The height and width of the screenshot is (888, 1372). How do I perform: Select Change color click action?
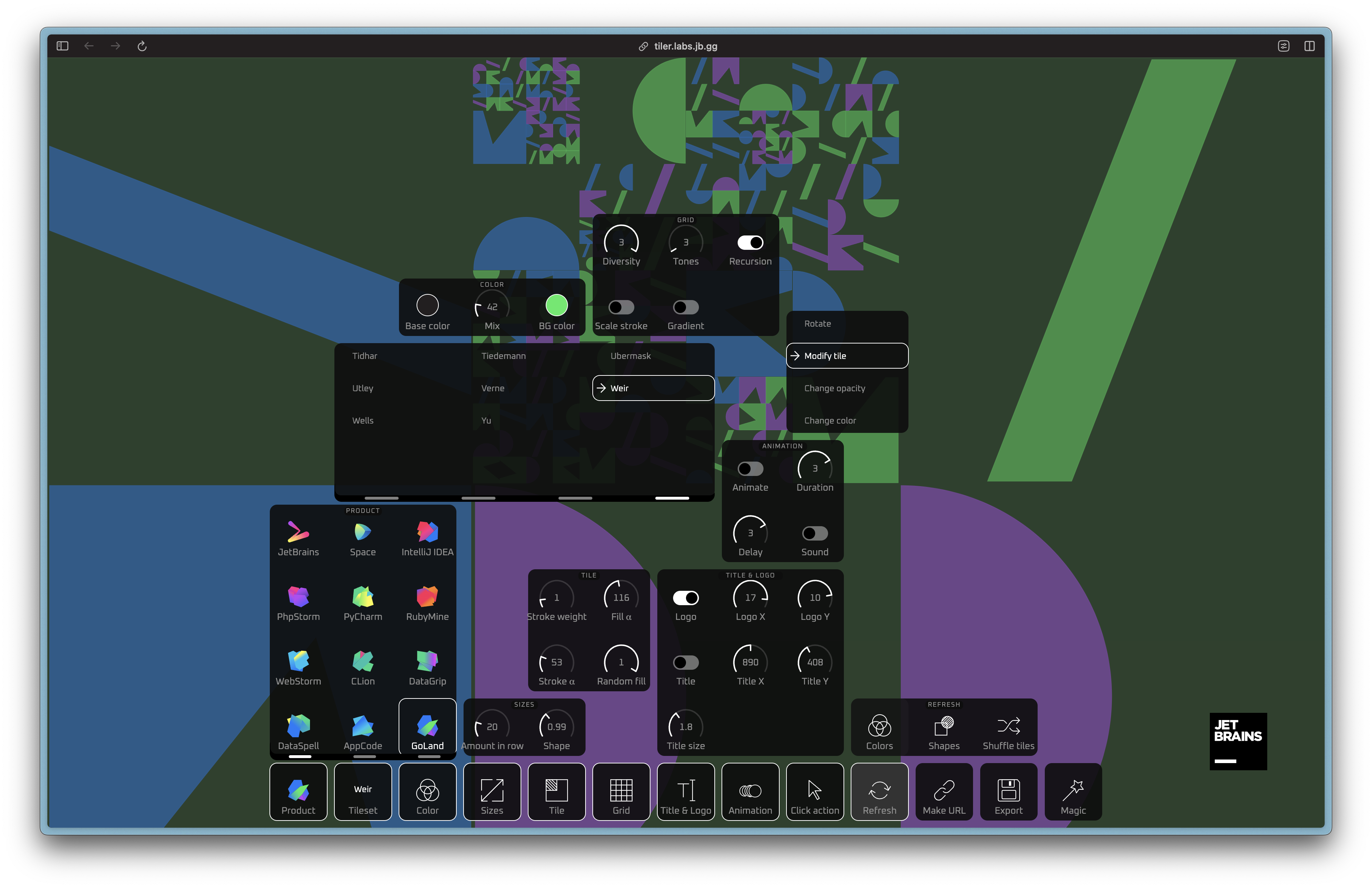[x=847, y=420]
